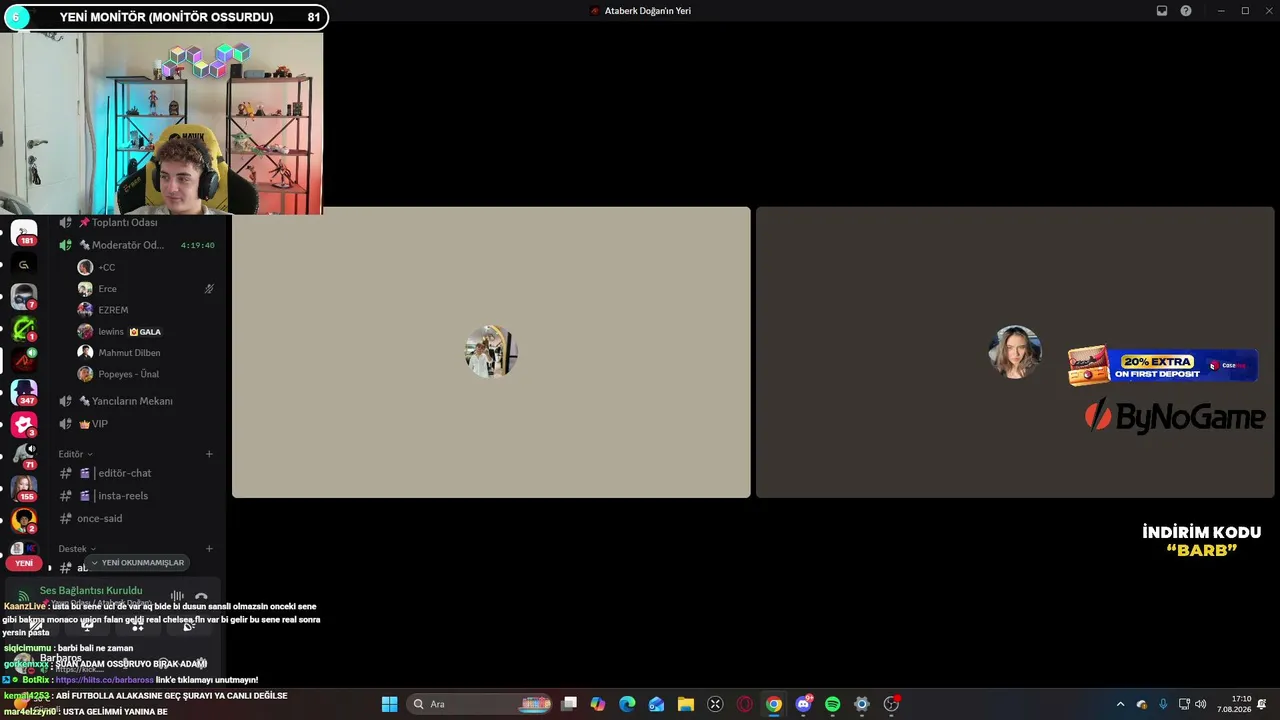The image size is (1280, 720).
Task: Toggle noise suppression in voice panel
Action: [x=177, y=597]
